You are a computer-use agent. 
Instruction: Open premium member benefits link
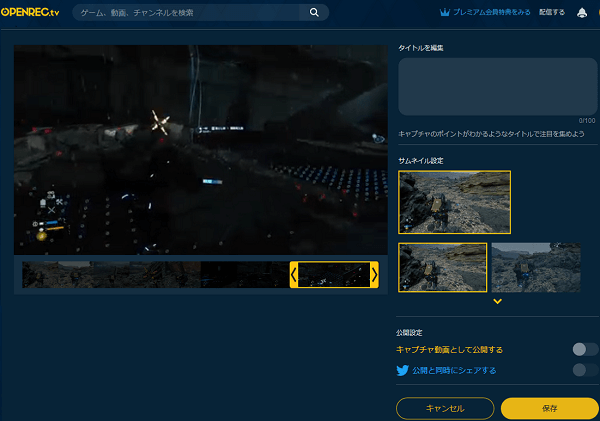[x=492, y=12]
